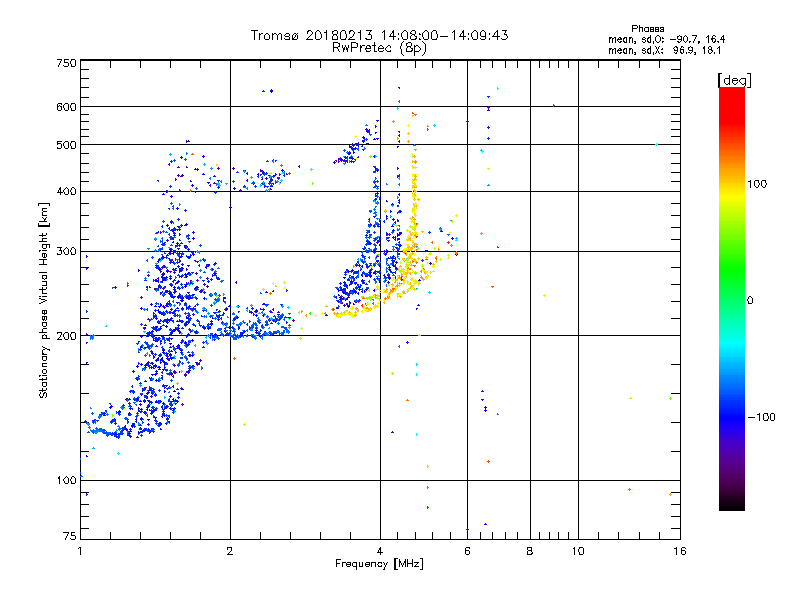Click the plot title "Tromsø 20180213 14:08:00-14:09:43"
Image resolution: width=800 pixels, height=600 pixels.
pos(379,35)
